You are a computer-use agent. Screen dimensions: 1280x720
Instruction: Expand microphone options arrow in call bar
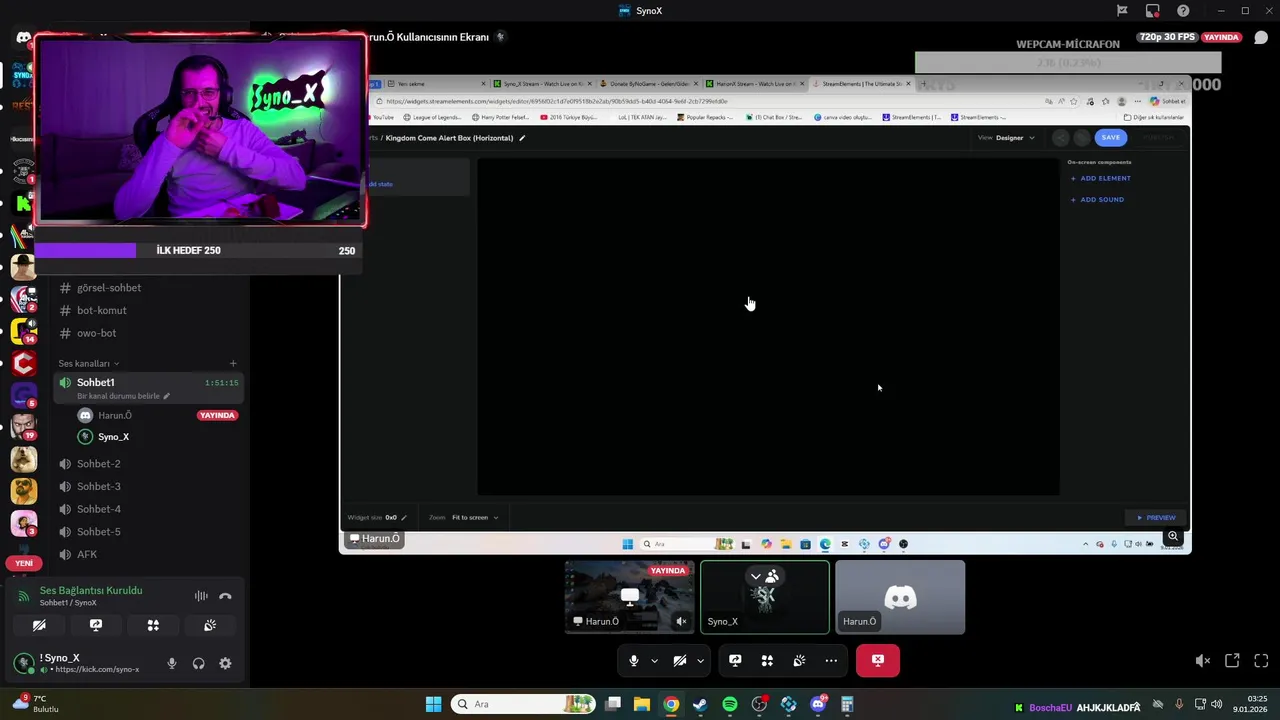(x=654, y=661)
